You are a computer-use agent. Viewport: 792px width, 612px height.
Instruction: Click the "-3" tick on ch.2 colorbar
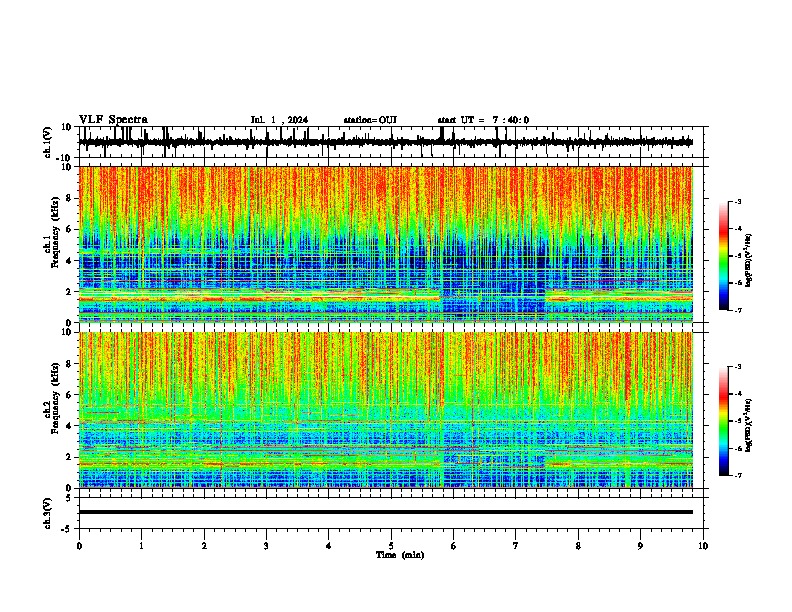click(738, 367)
